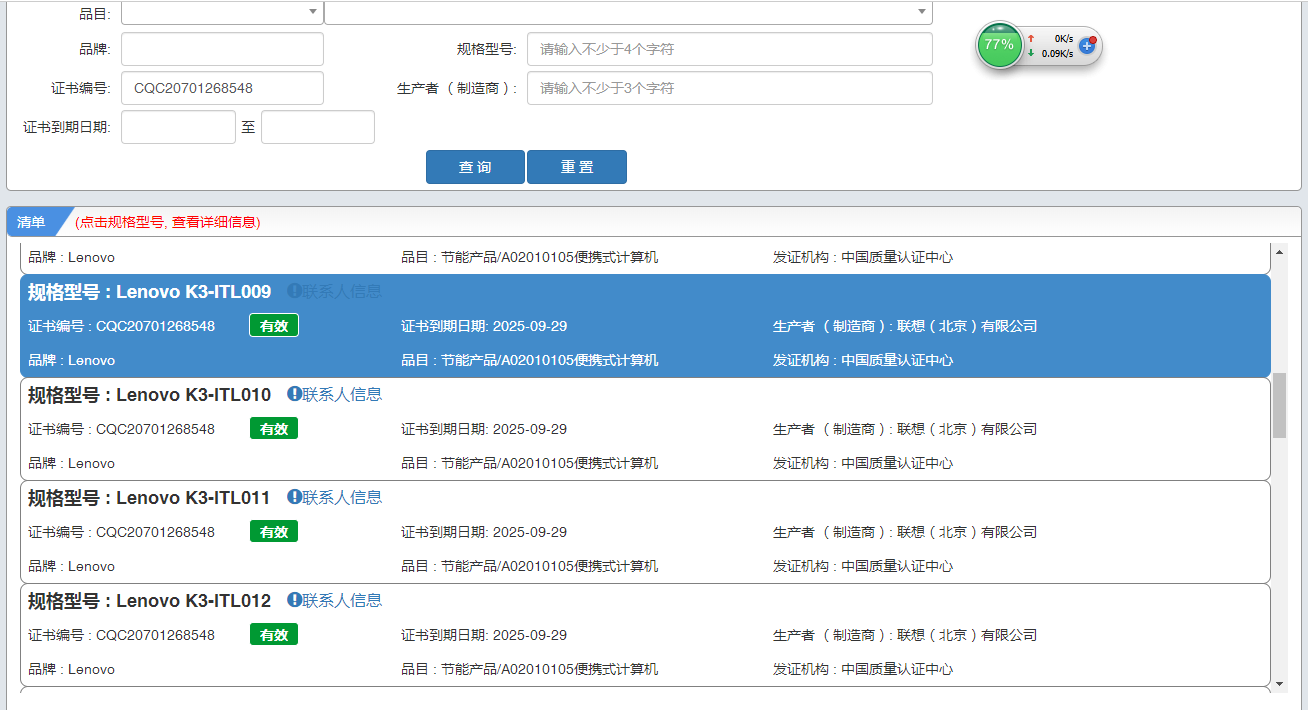
Task: Click the list scrollbar down arrow
Action: pos(1279,684)
